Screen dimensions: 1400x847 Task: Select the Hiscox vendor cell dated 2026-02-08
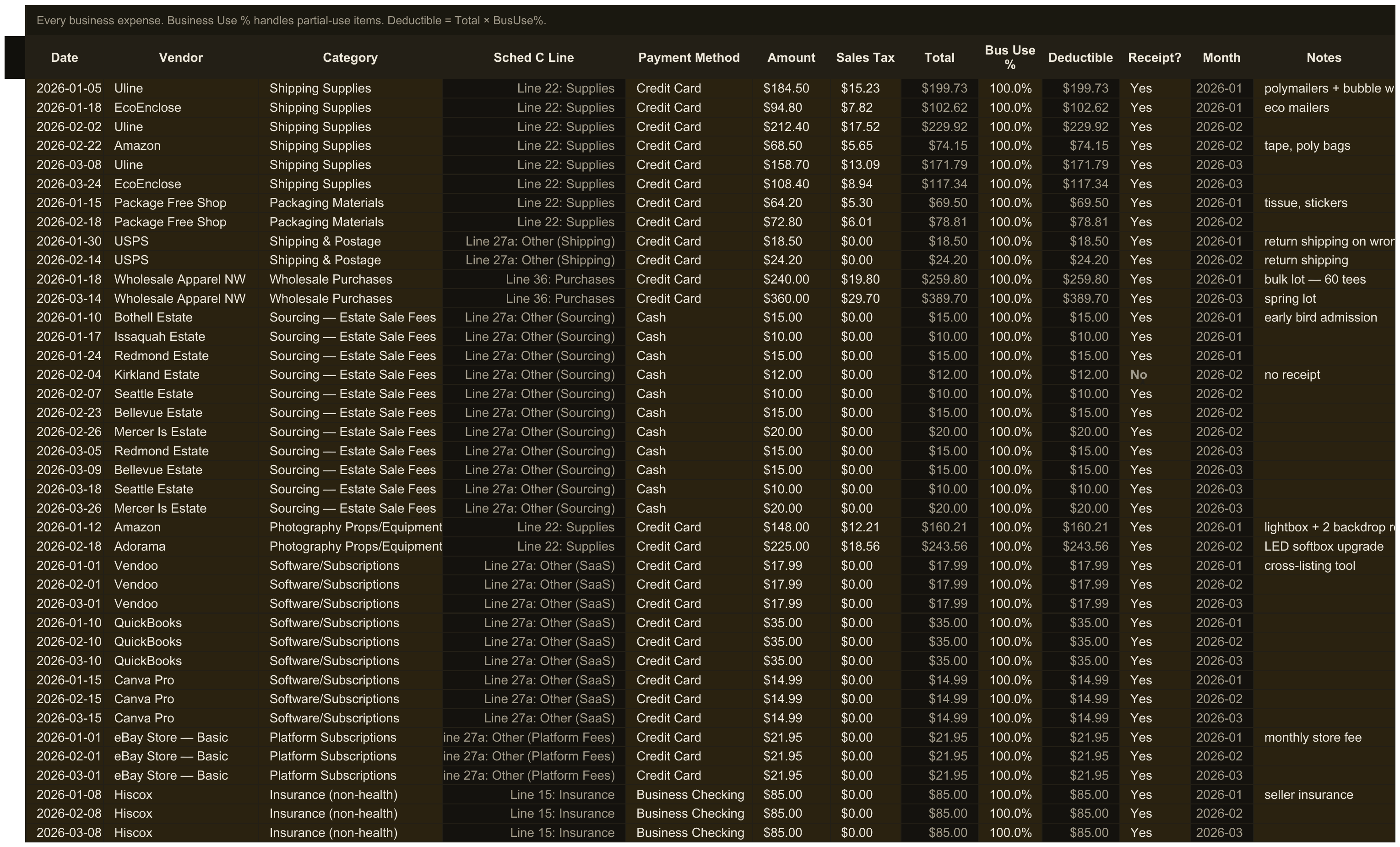pyautogui.click(x=181, y=814)
